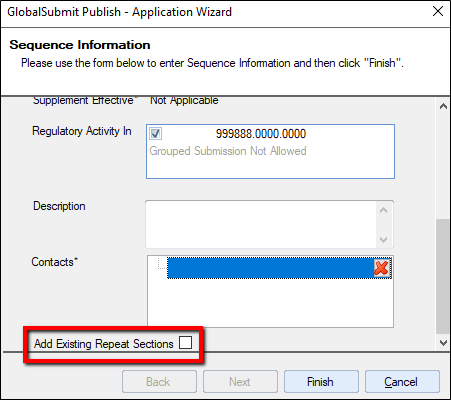The image size is (451, 400).
Task: Click the 'Contacts*' label
Action: [55, 262]
